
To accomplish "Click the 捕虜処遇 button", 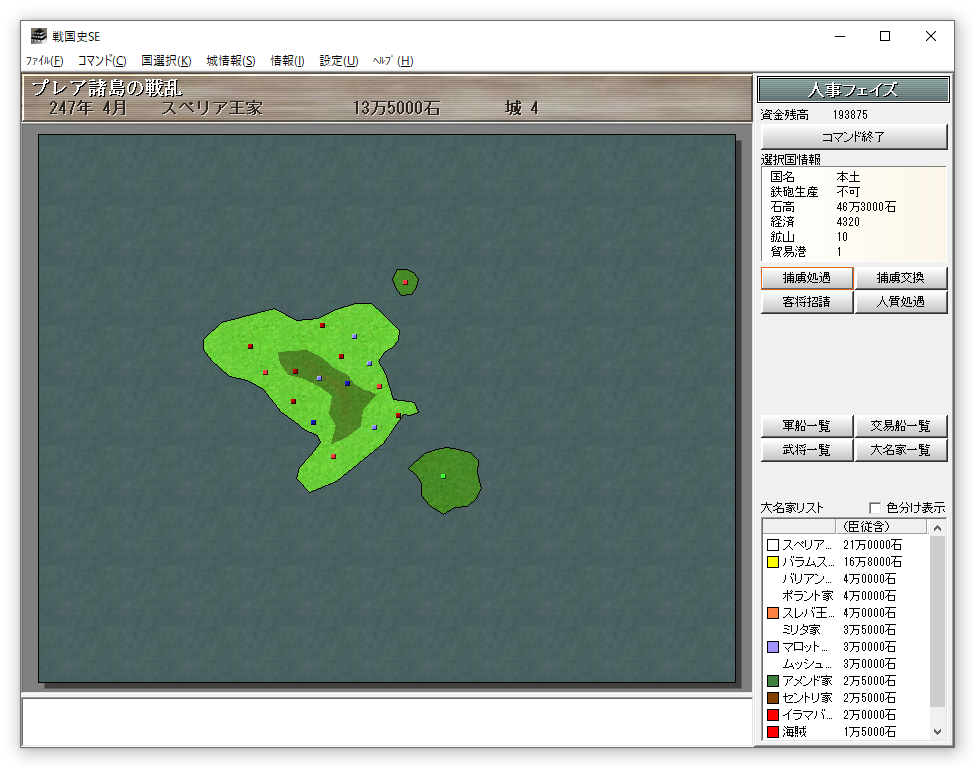I will (807, 278).
